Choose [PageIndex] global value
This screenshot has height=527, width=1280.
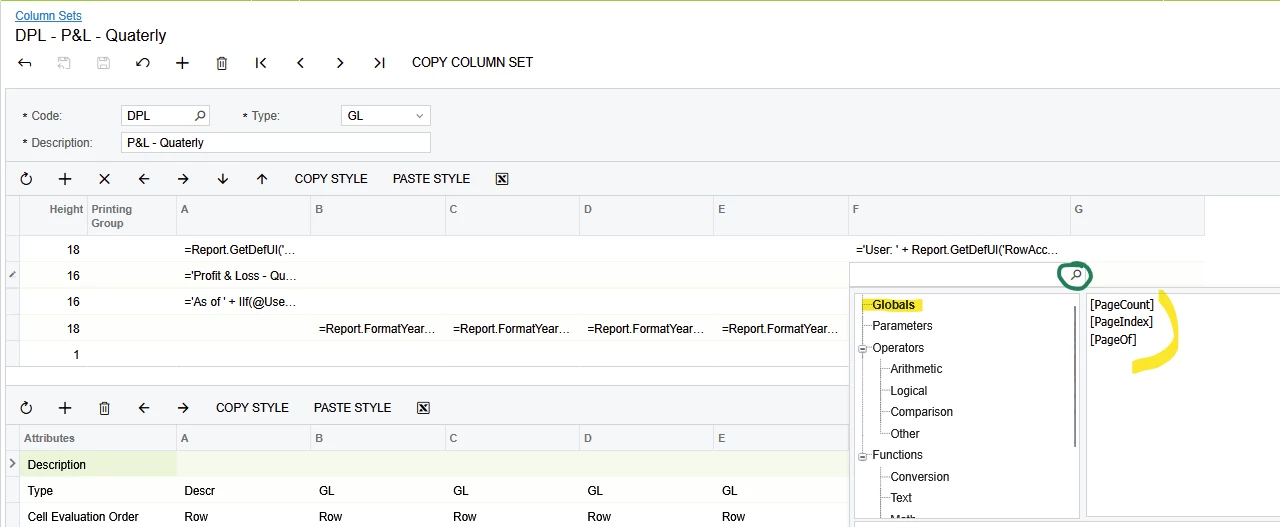click(x=1121, y=322)
